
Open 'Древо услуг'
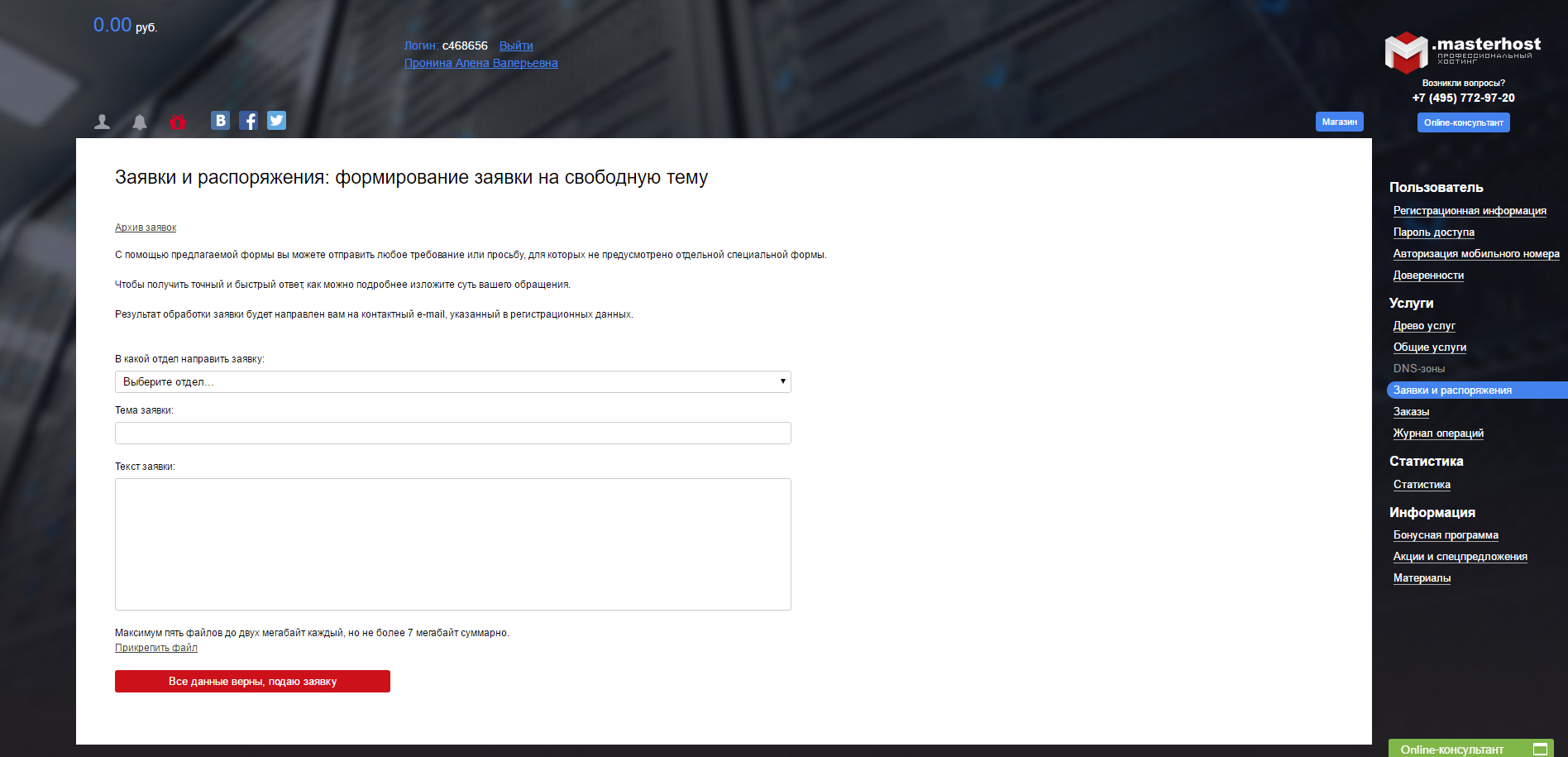point(1424,326)
